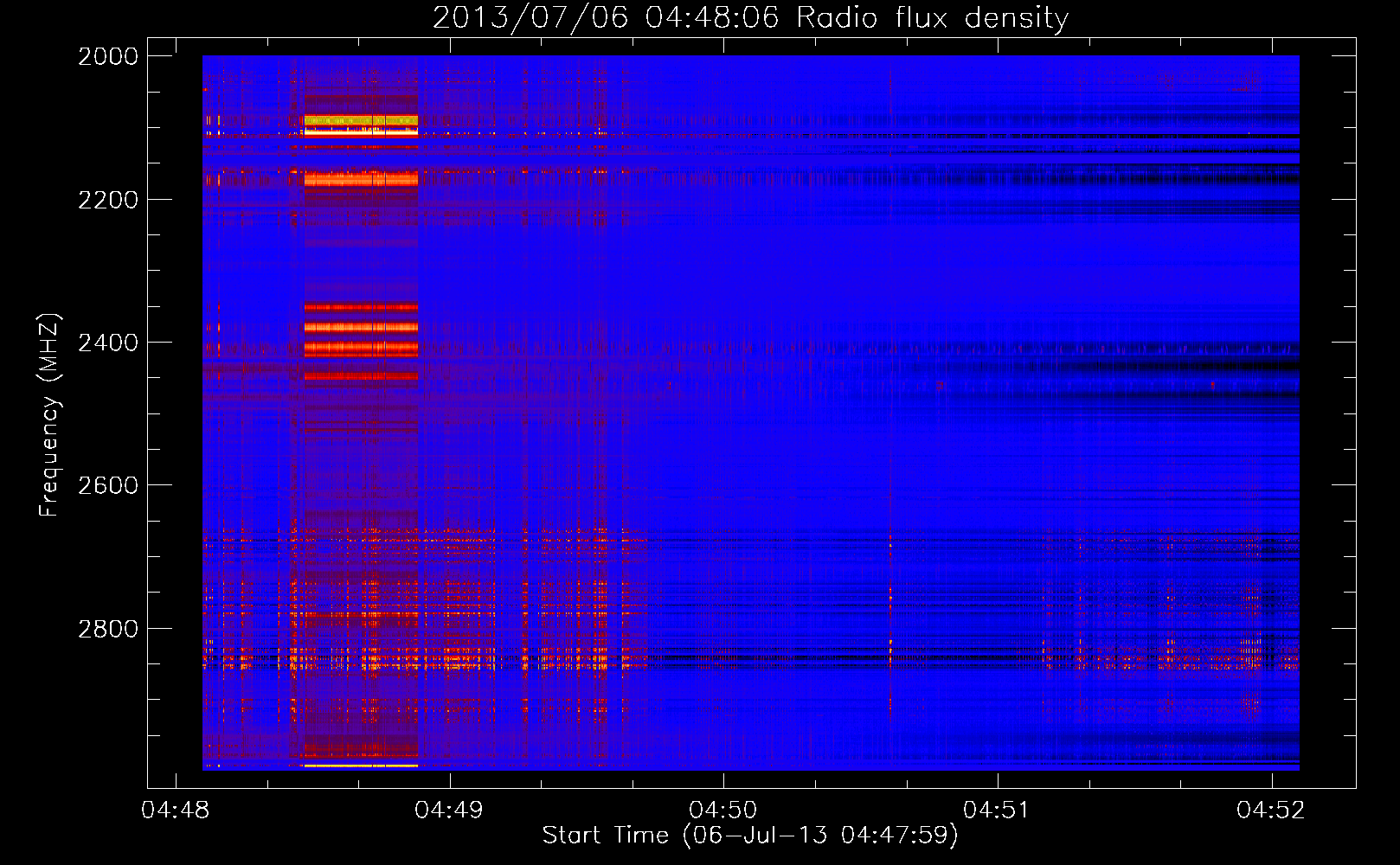Click the 04:48 time tick label
Image resolution: width=1400 pixels, height=865 pixels.
(176, 810)
